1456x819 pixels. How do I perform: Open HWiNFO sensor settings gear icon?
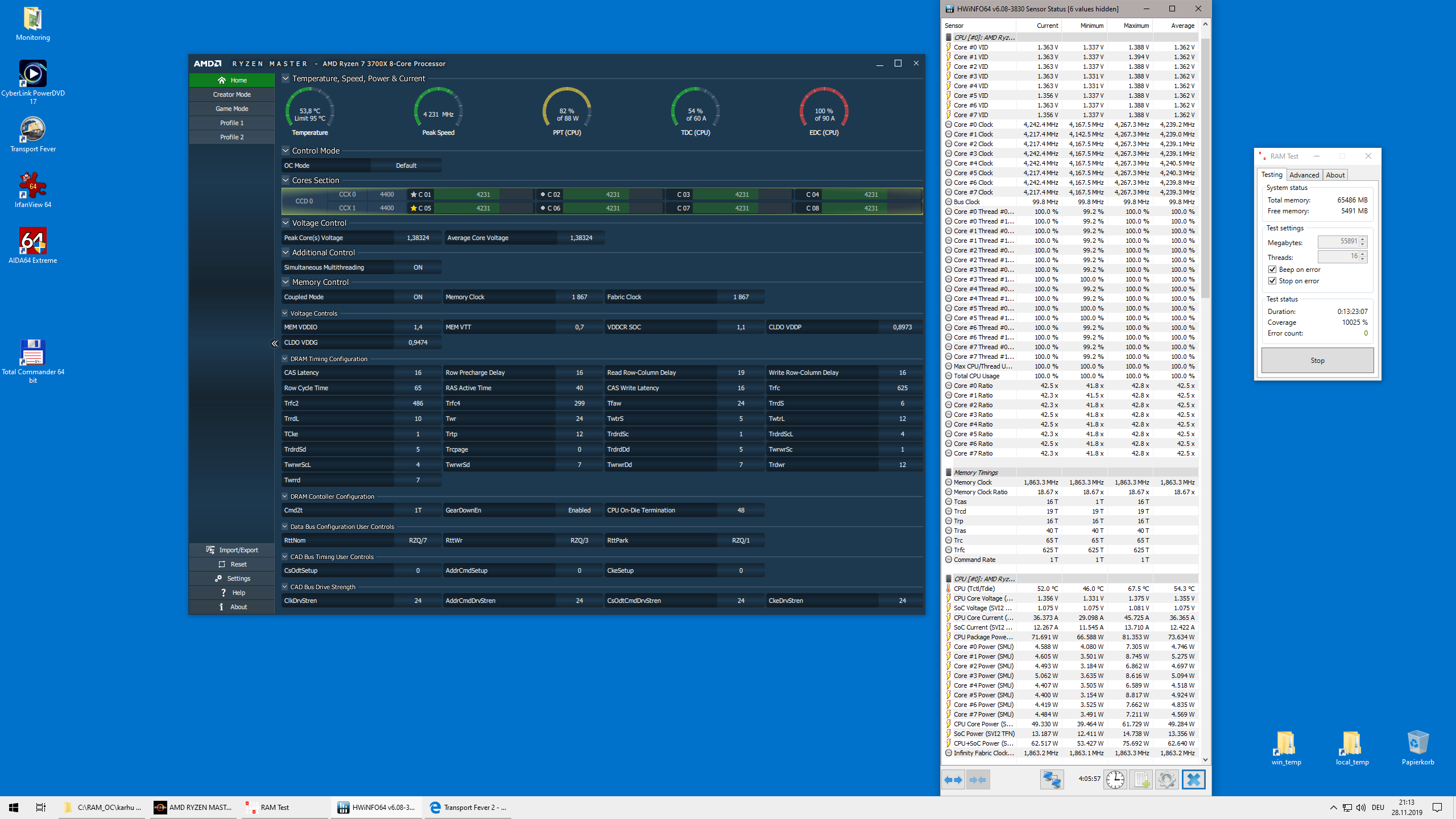1167,780
